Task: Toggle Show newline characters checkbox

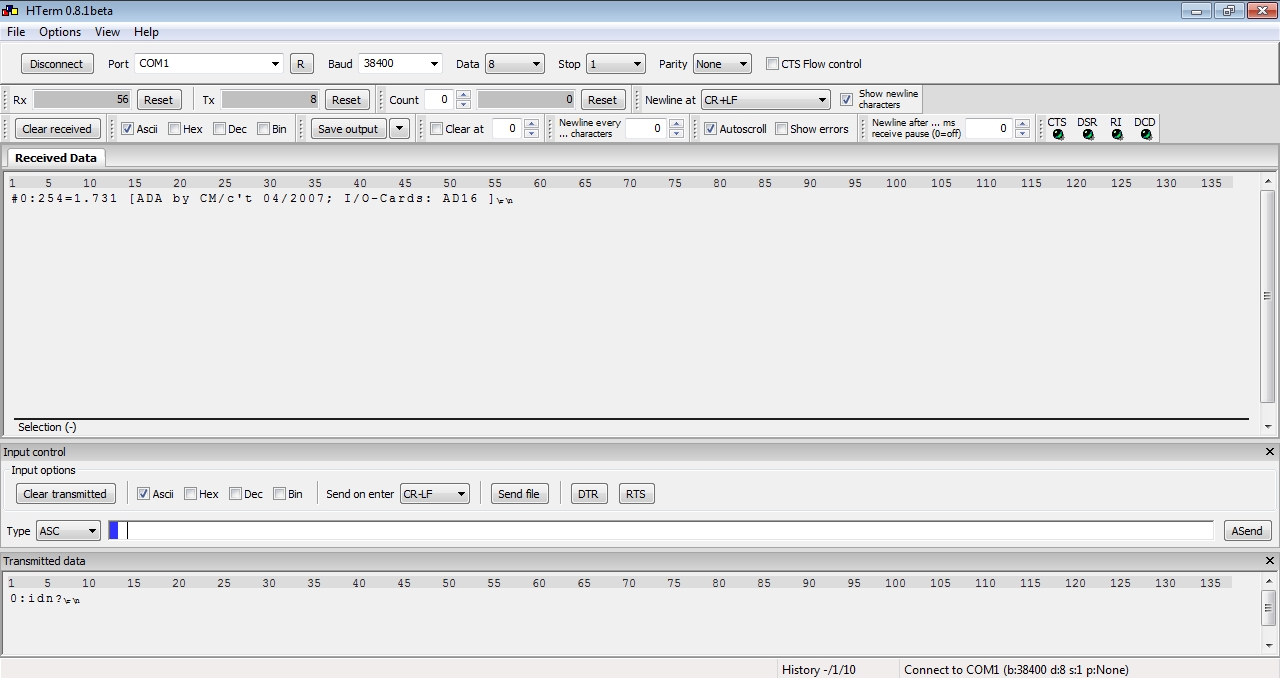Action: [x=846, y=99]
